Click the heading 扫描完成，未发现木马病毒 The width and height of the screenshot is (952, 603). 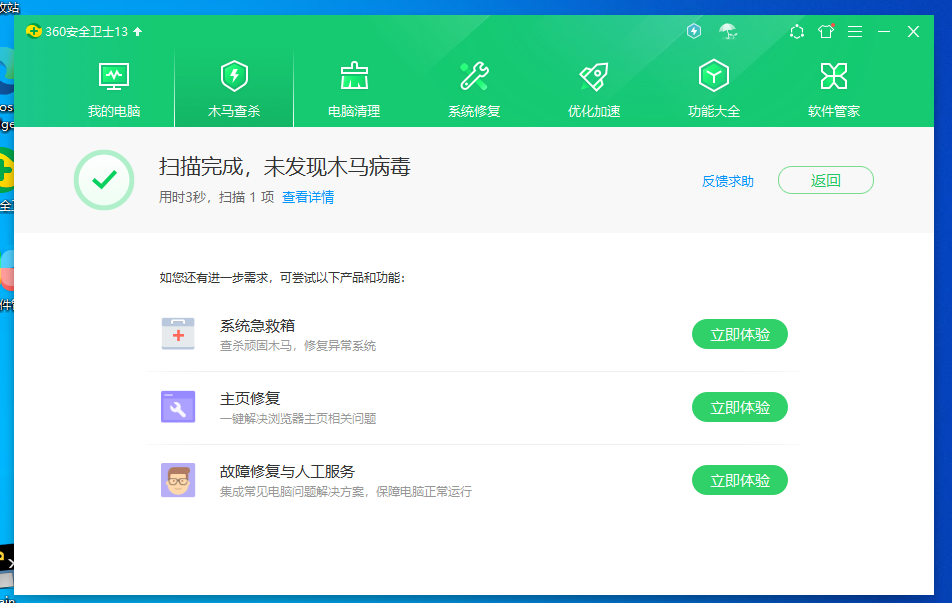(x=285, y=166)
